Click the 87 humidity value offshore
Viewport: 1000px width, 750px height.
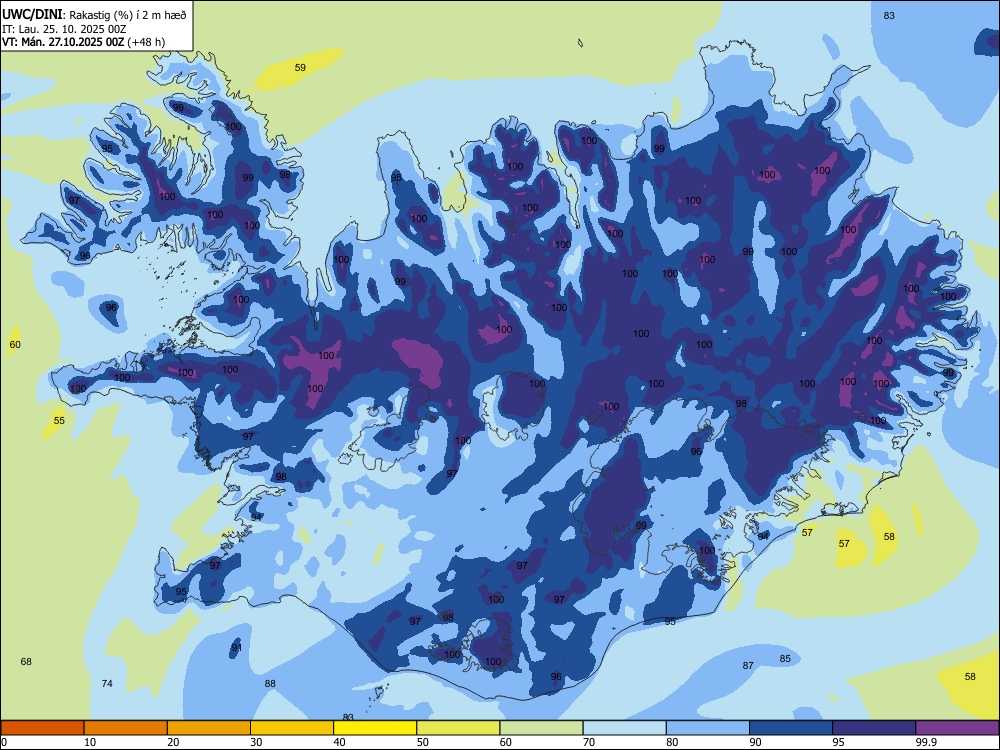point(748,665)
